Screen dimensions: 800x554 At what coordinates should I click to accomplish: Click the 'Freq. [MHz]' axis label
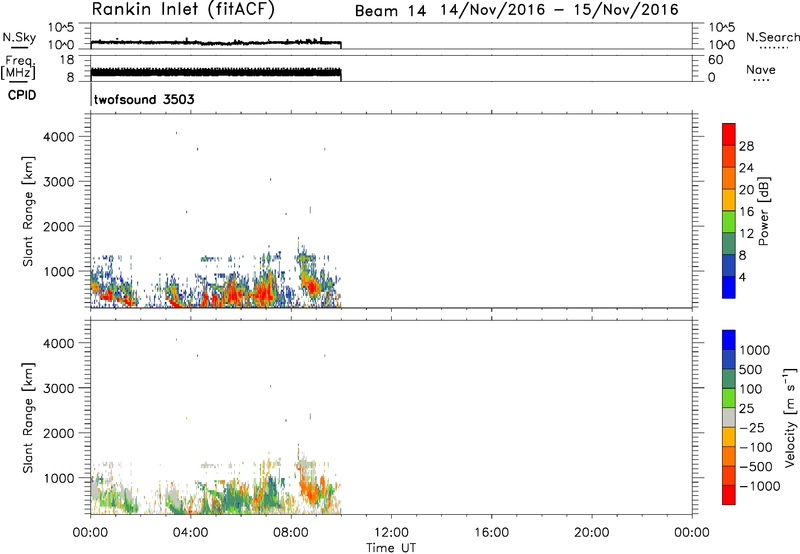point(18,67)
